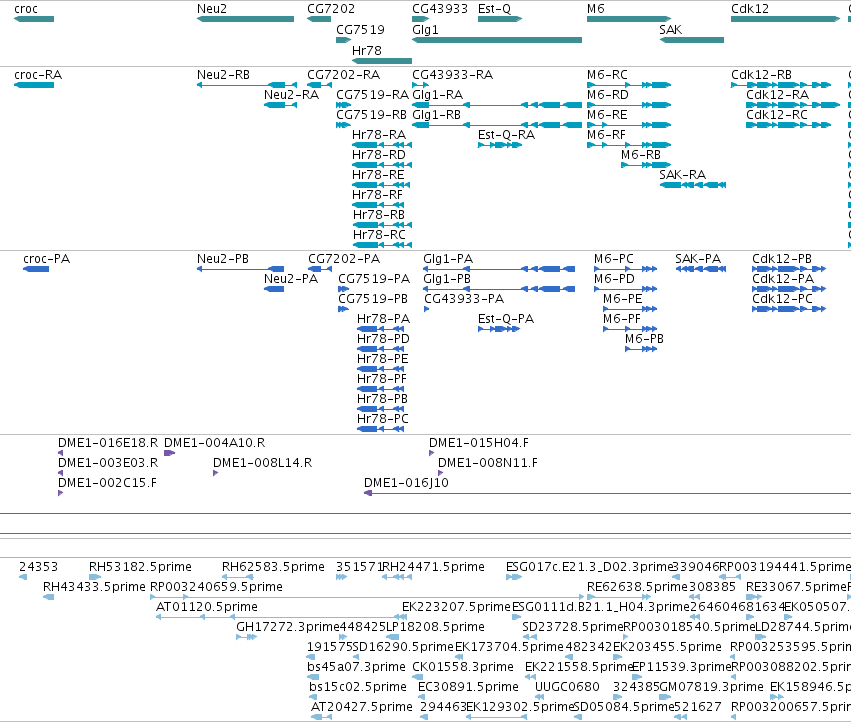851x722 pixels.
Task: Click the CG7519-RB transcript label
Action: pyautogui.click(x=371, y=115)
